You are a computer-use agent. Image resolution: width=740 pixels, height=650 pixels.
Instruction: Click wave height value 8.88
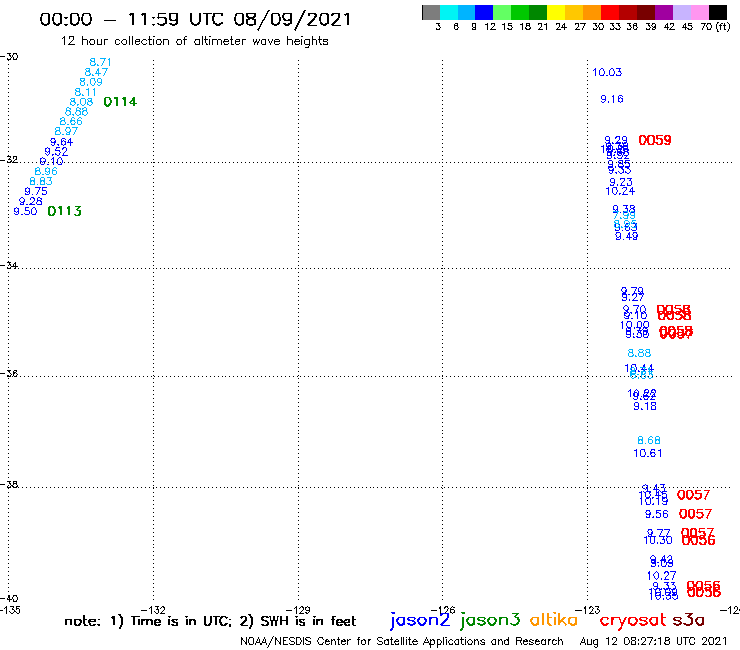(x=639, y=353)
